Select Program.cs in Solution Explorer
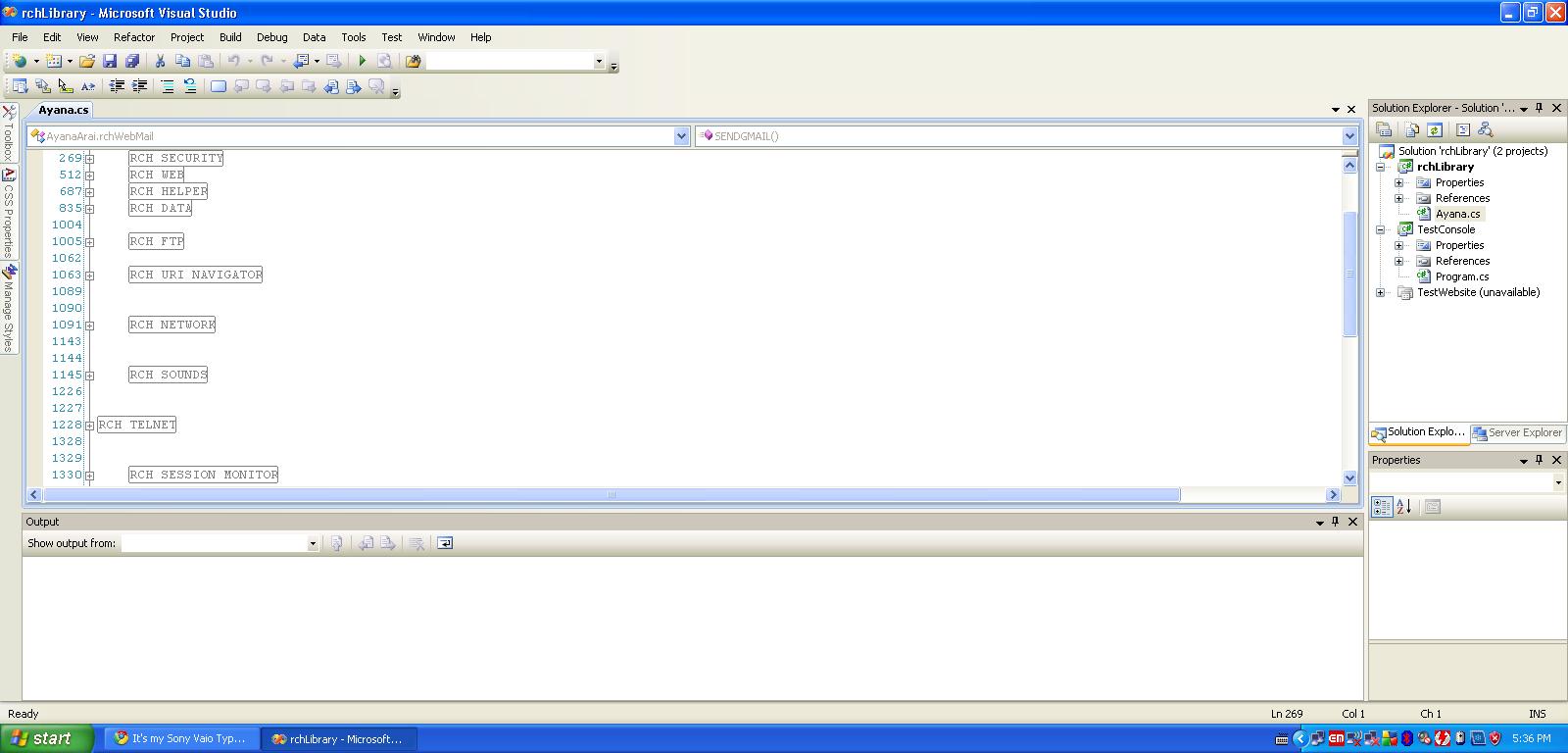Image resolution: width=1568 pixels, height=753 pixels. 1461,276
